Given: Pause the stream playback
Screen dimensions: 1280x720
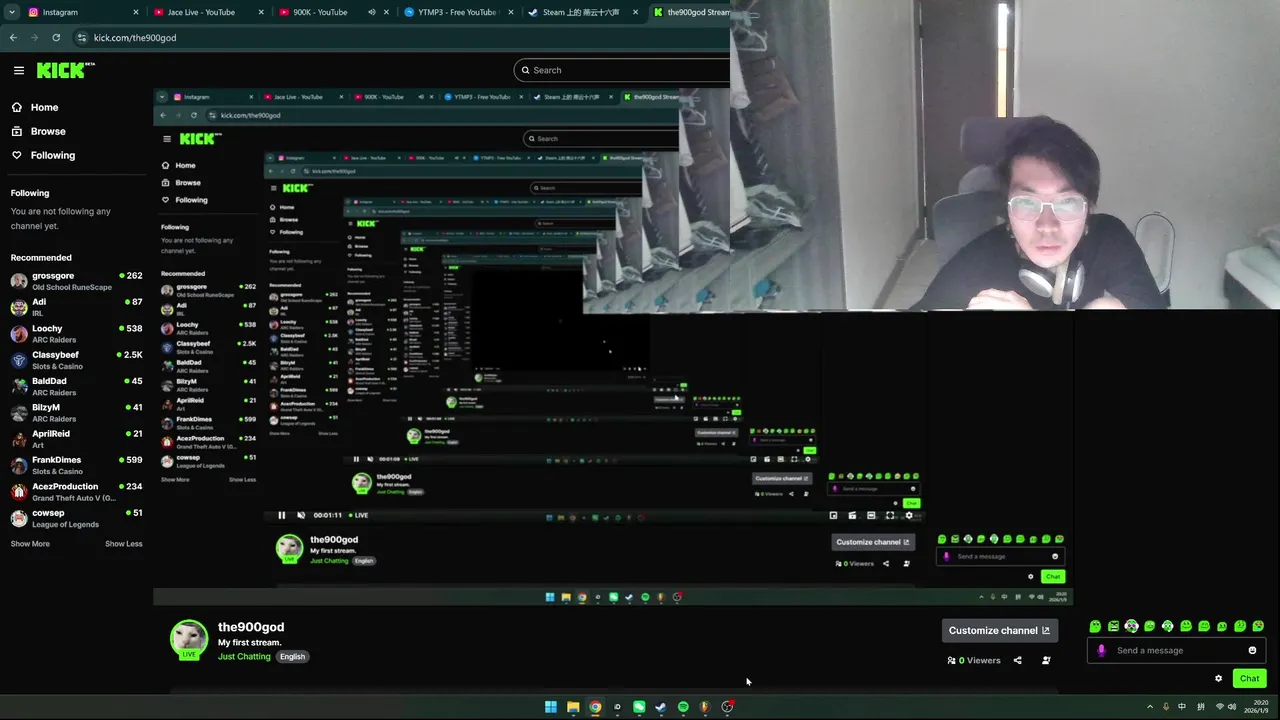Looking at the screenshot, I should pyautogui.click(x=281, y=515).
